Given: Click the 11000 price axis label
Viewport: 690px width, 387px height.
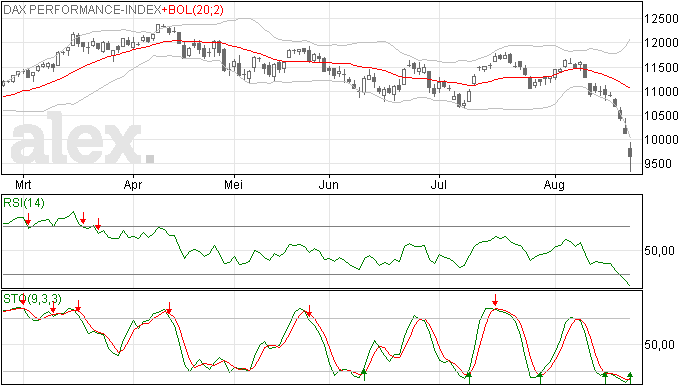Looking at the screenshot, I should coord(661,92).
